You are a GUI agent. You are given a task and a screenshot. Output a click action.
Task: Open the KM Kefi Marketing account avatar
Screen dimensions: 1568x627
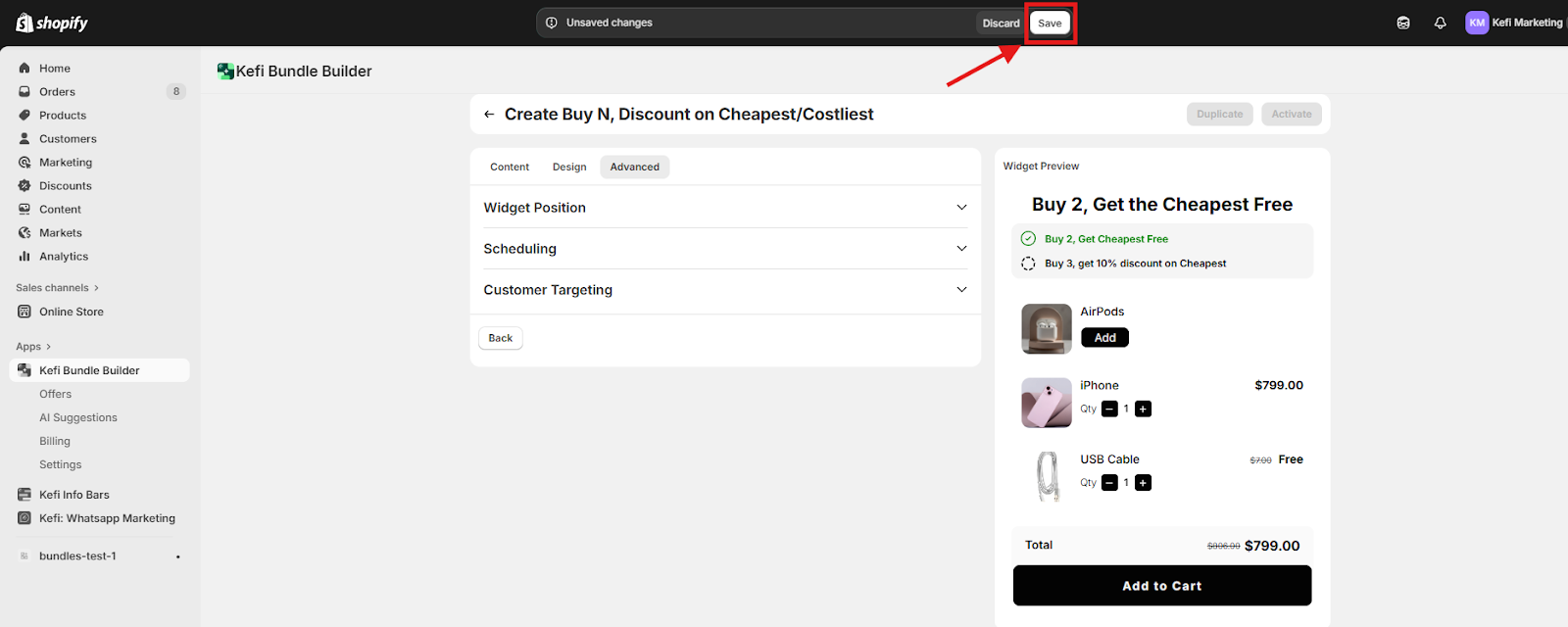pyautogui.click(x=1476, y=23)
